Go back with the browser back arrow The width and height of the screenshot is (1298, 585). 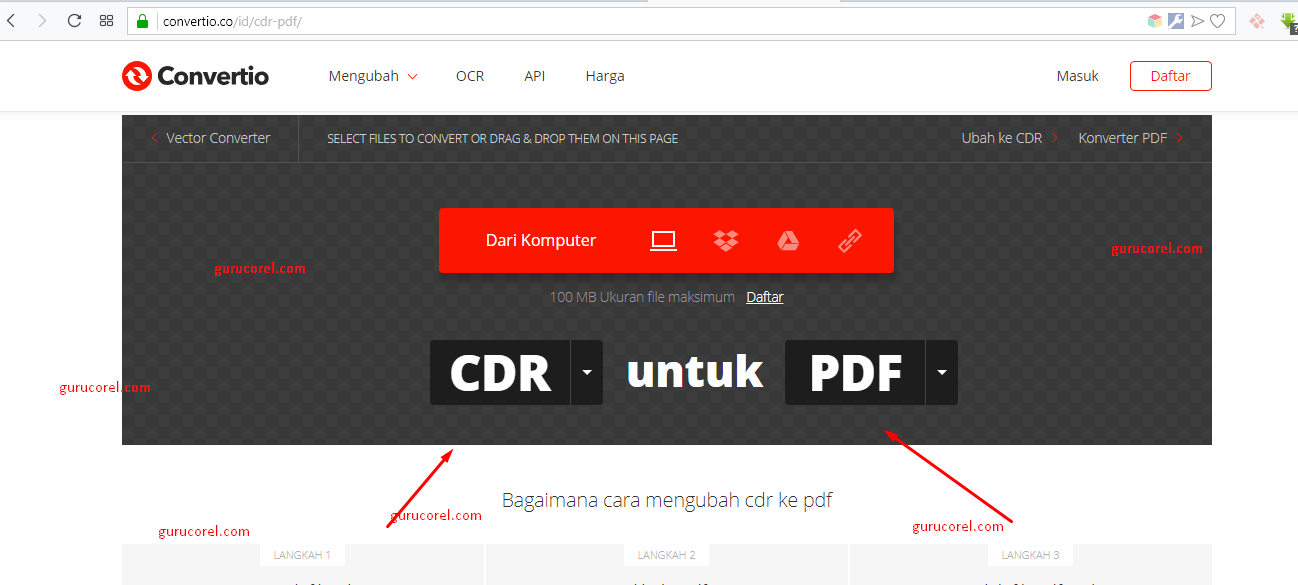(x=10, y=20)
